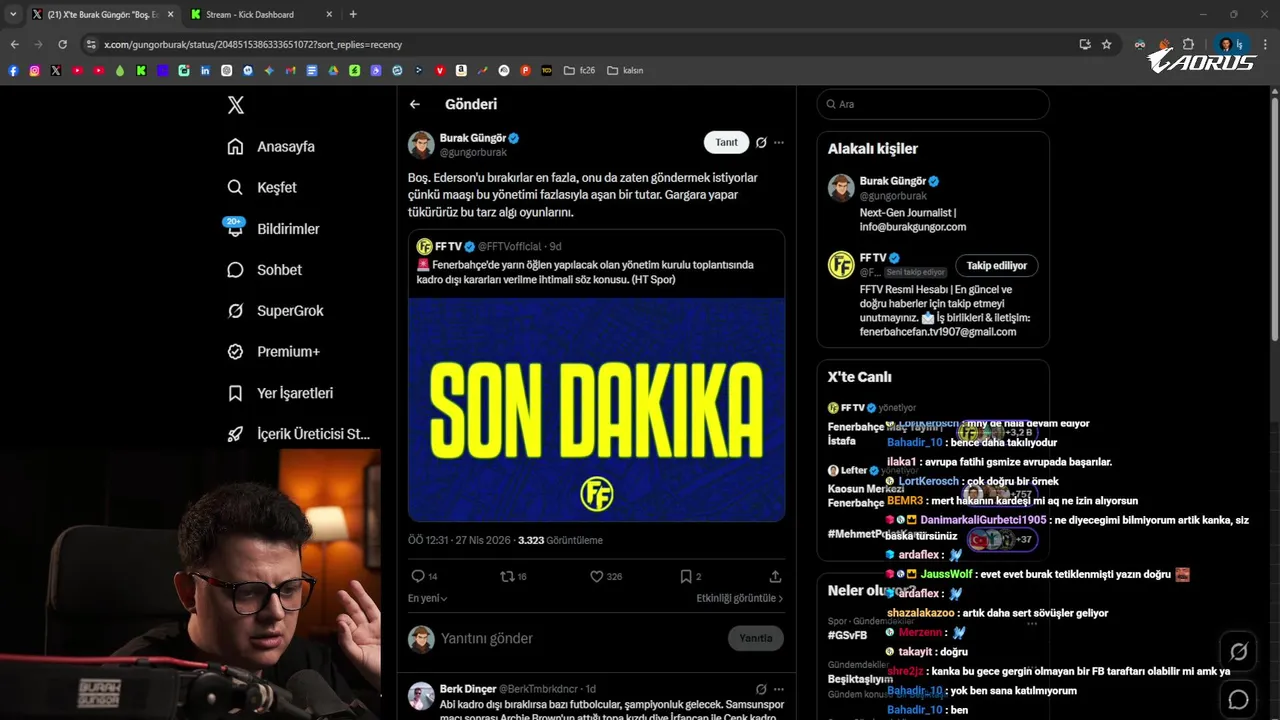Reload the page
The image size is (1280, 720).
coord(63,44)
